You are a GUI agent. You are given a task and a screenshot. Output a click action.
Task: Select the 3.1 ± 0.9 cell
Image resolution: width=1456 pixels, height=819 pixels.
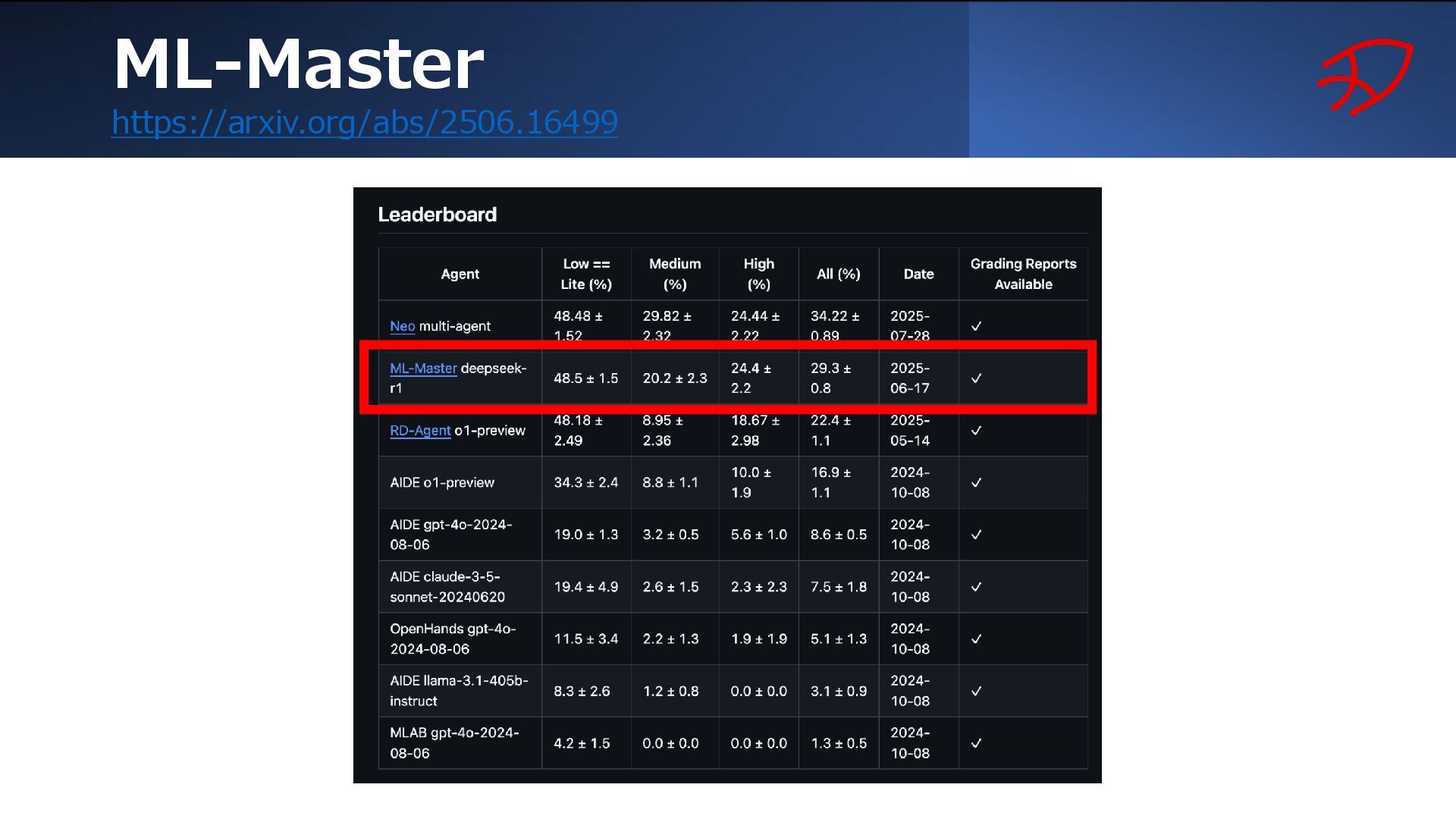click(839, 691)
